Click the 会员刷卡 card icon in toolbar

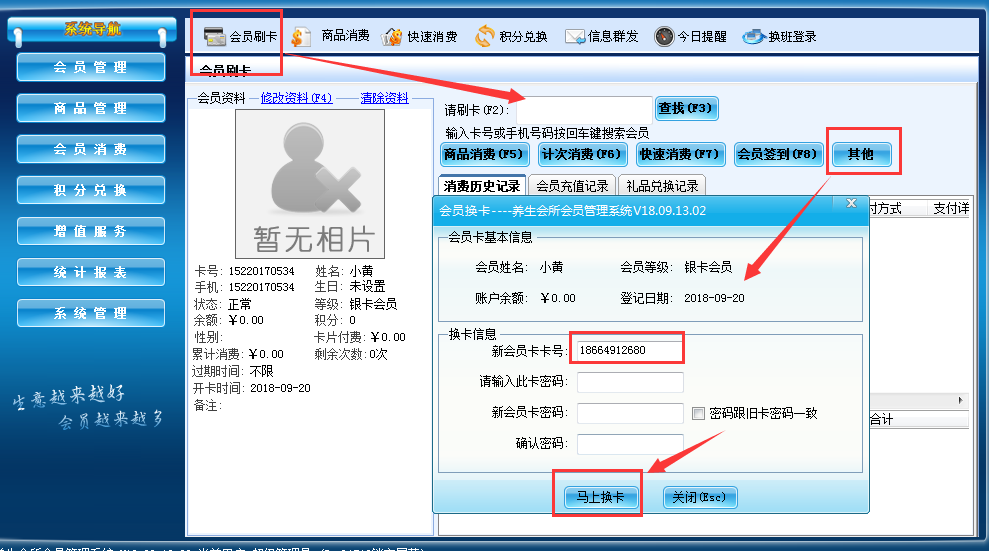[x=215, y=37]
